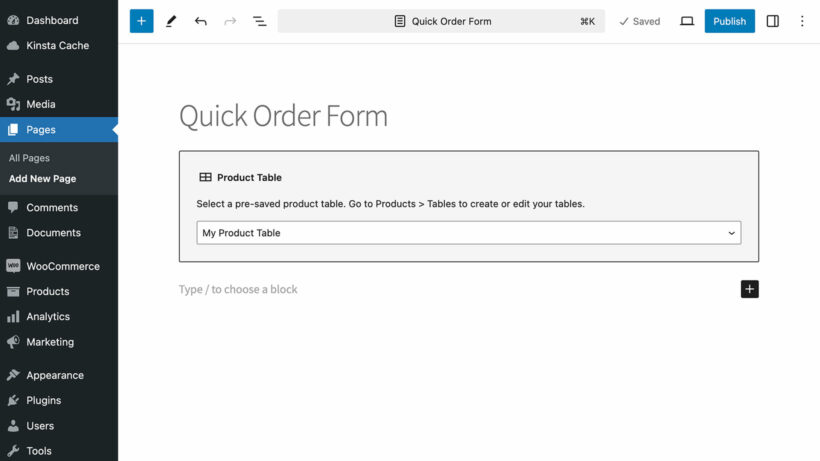Open the document overview list icon
The image size is (820, 461).
click(260, 21)
